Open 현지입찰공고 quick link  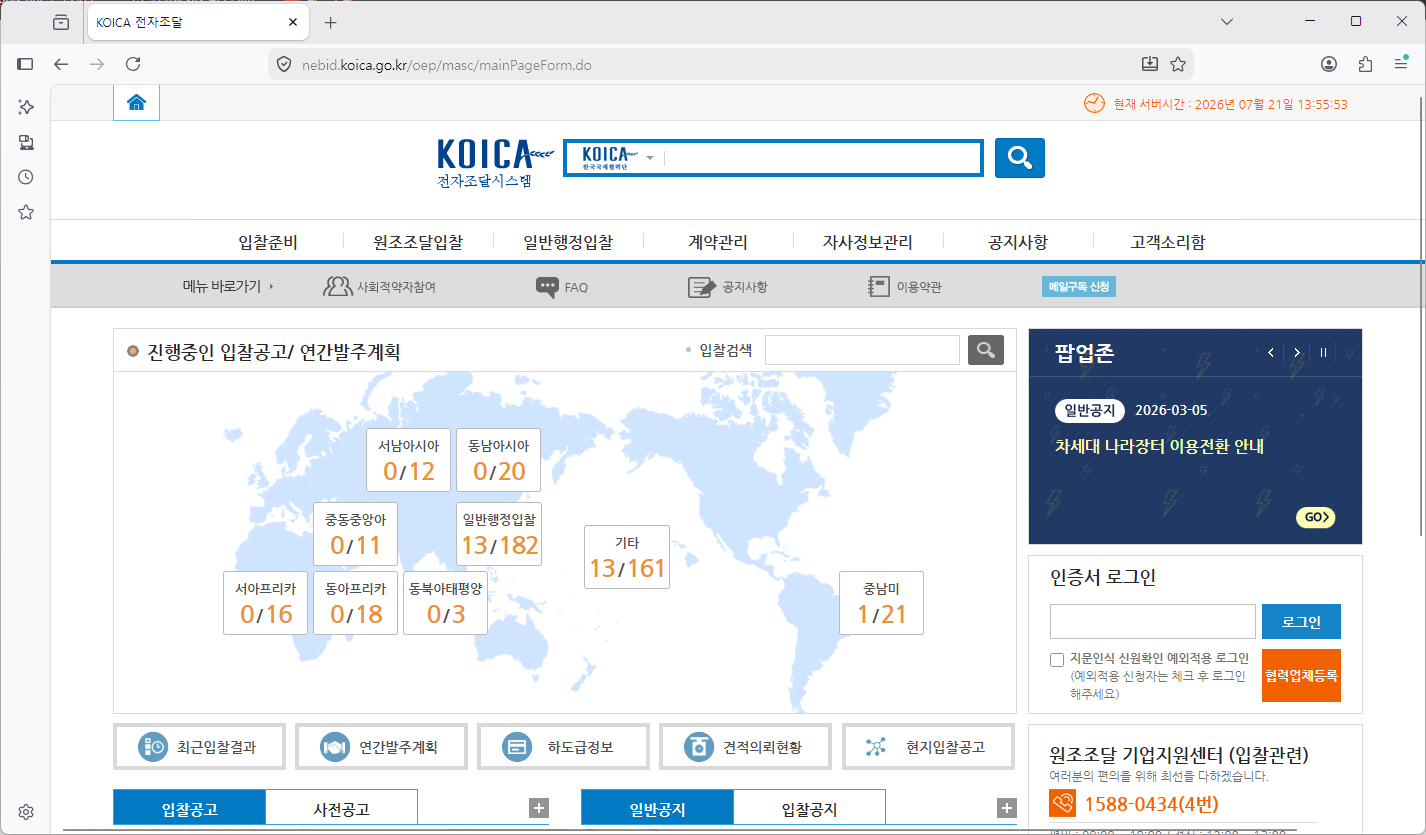929,747
